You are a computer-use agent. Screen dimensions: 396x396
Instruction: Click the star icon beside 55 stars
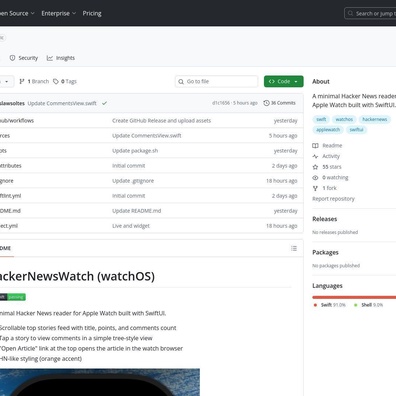315,167
